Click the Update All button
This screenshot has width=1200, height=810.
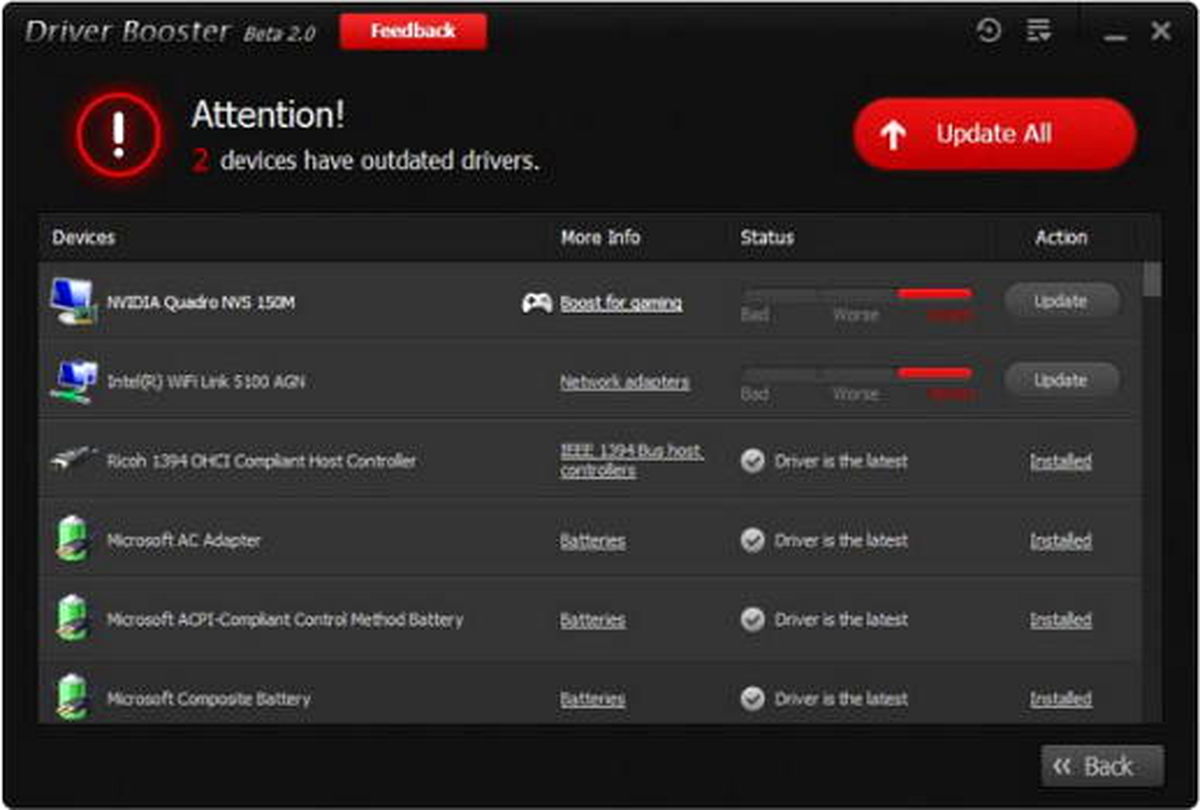click(x=995, y=134)
